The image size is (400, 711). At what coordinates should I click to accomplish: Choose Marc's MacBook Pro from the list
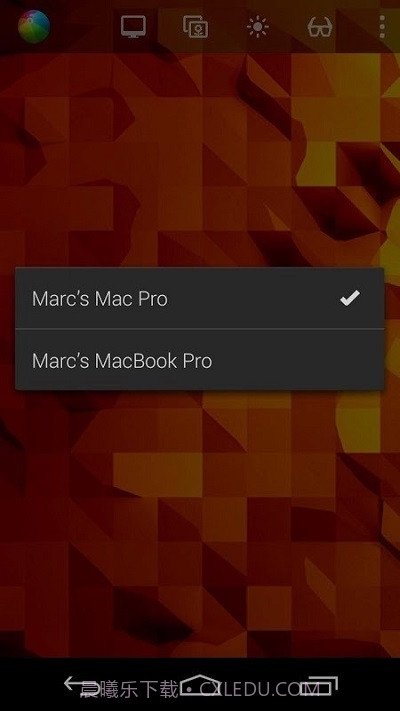[200, 360]
